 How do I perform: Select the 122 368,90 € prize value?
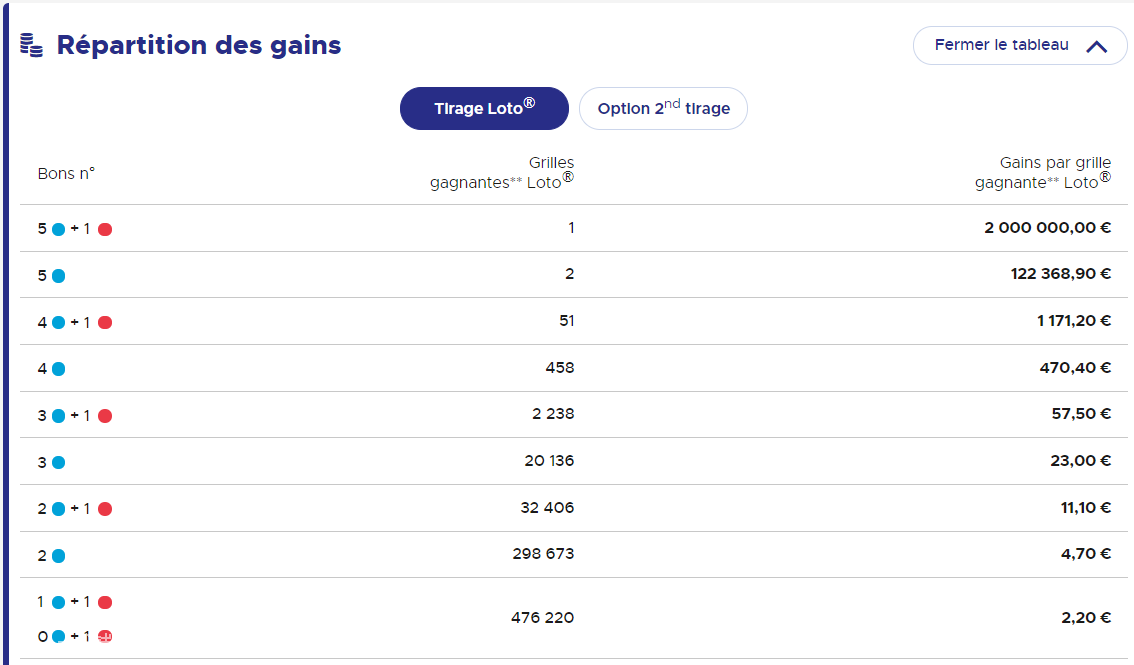coord(1061,274)
